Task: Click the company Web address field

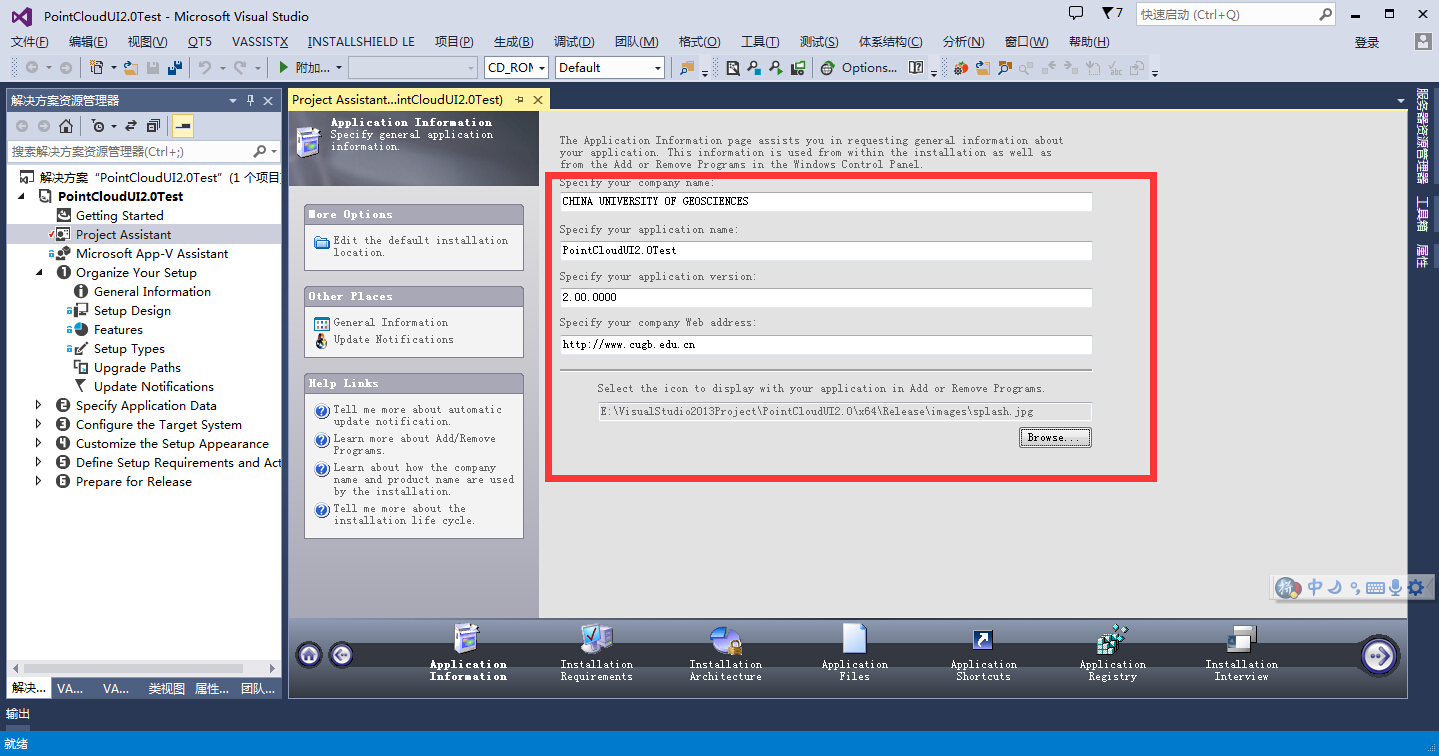Action: (826, 345)
